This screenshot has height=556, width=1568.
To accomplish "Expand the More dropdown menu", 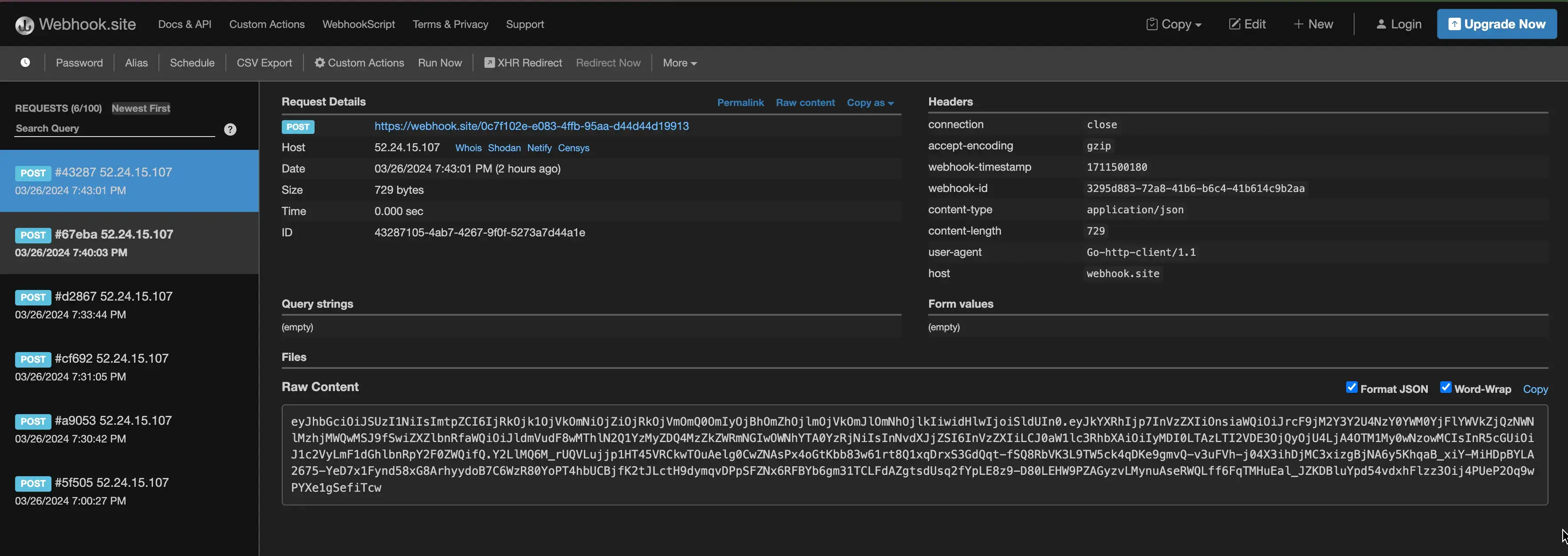I will click(x=679, y=63).
